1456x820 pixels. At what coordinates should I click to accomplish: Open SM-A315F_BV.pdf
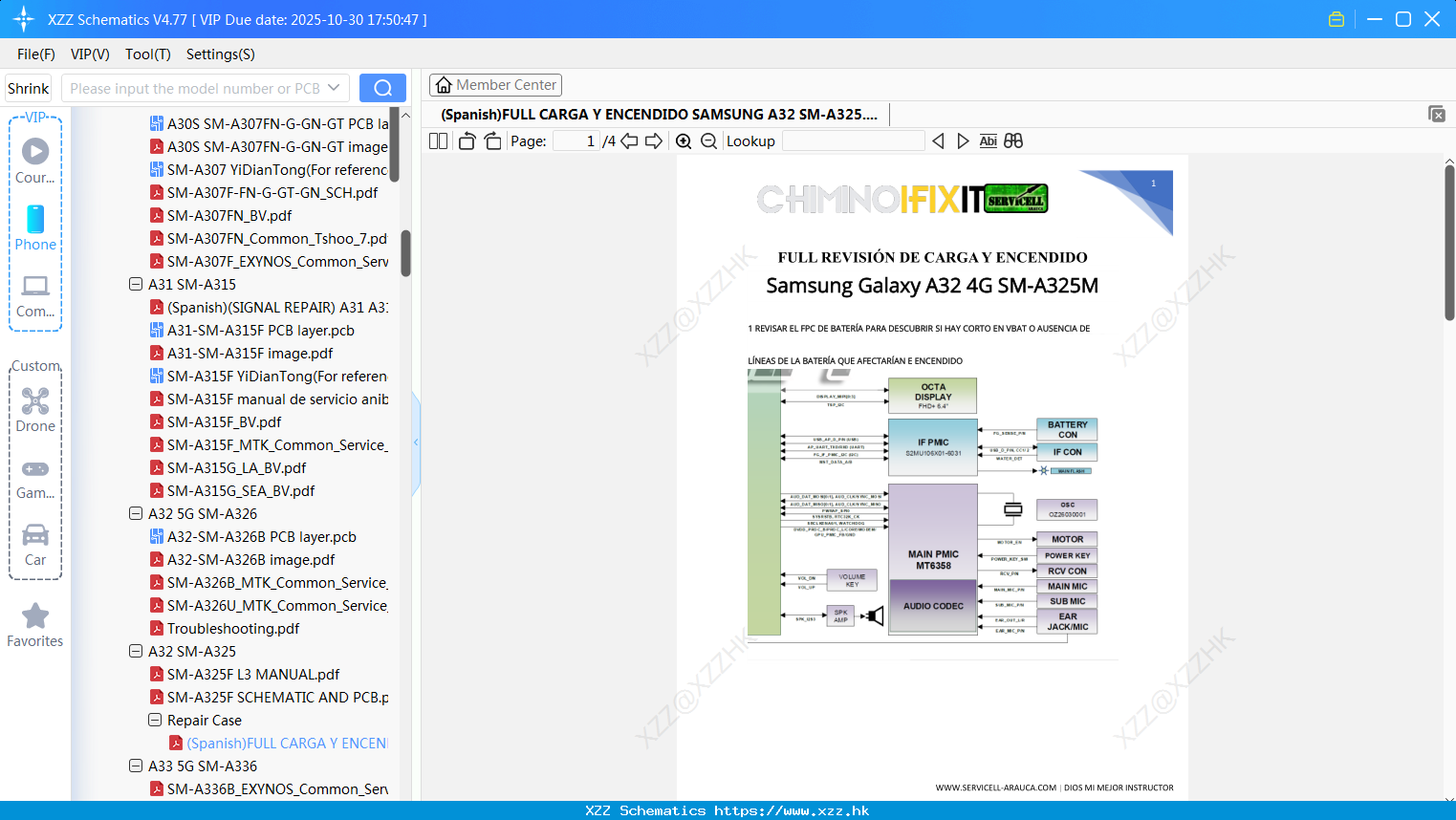point(216,421)
